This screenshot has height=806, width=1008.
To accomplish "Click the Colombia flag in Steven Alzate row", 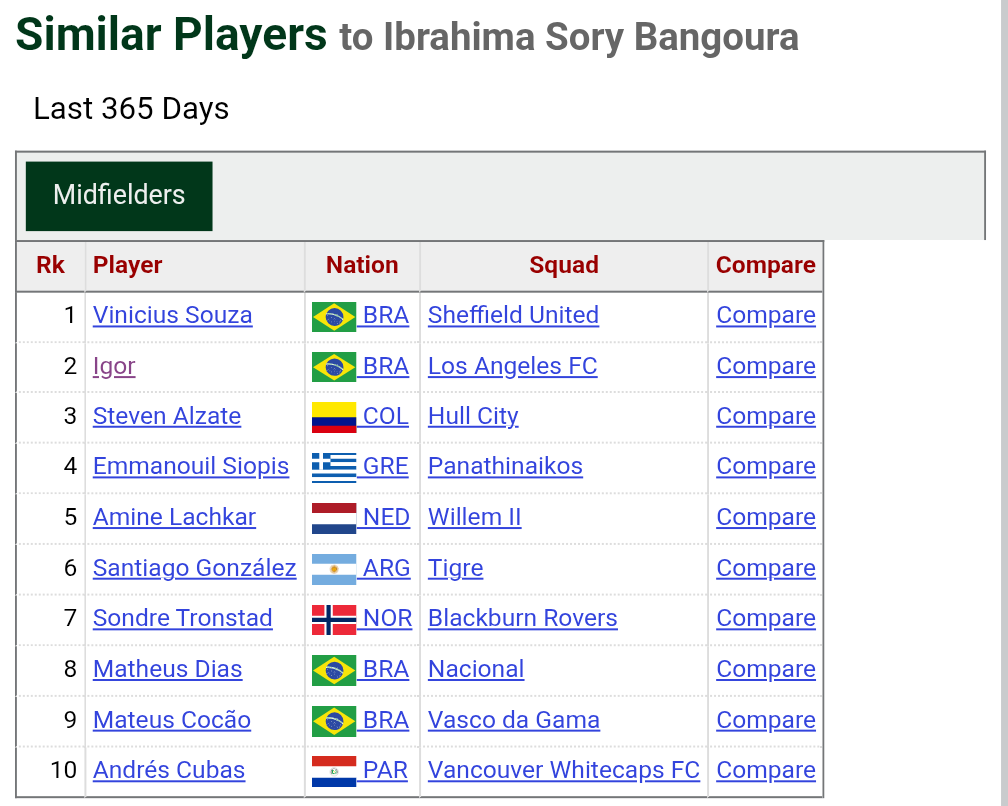I will click(334, 417).
